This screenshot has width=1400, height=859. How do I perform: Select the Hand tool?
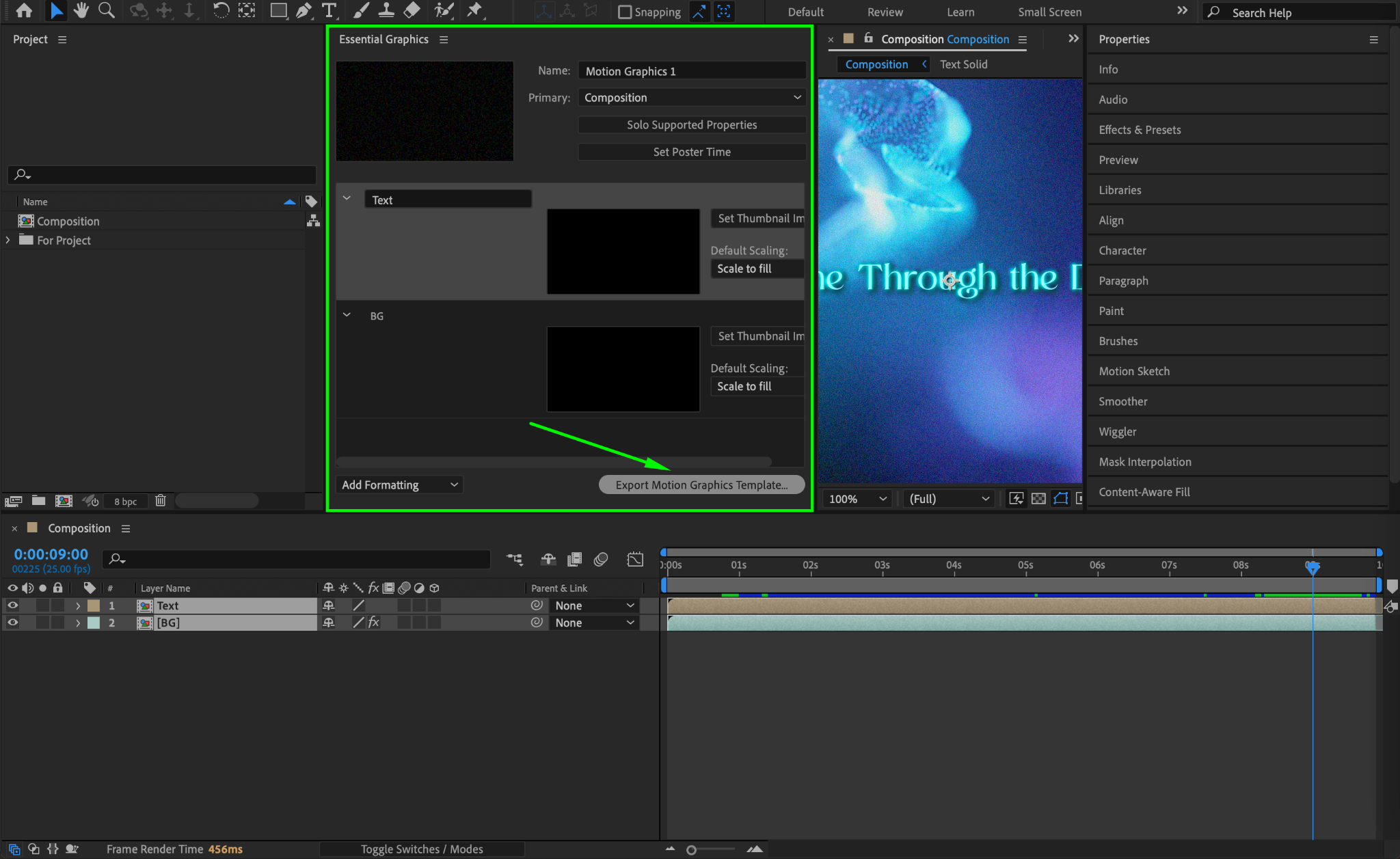pos(81,10)
